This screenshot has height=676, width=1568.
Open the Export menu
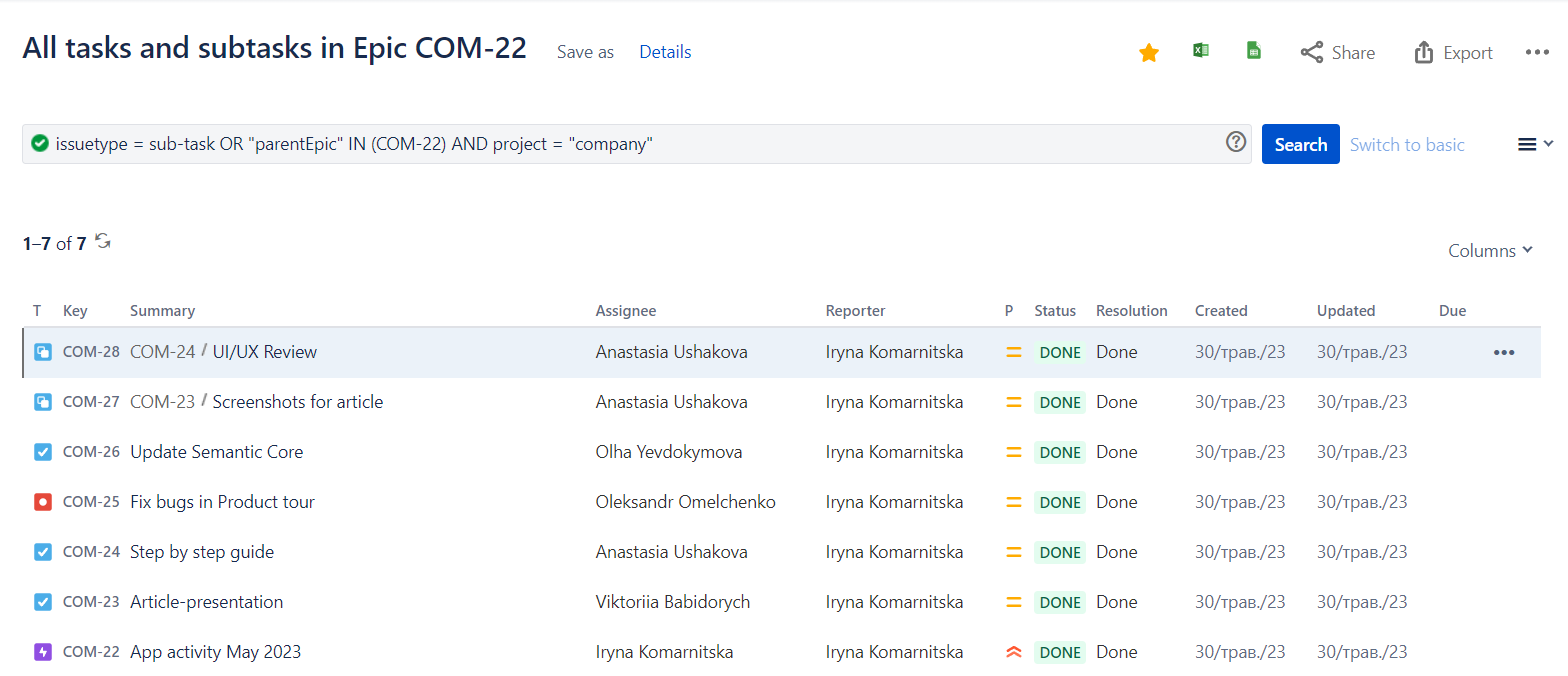(1453, 53)
